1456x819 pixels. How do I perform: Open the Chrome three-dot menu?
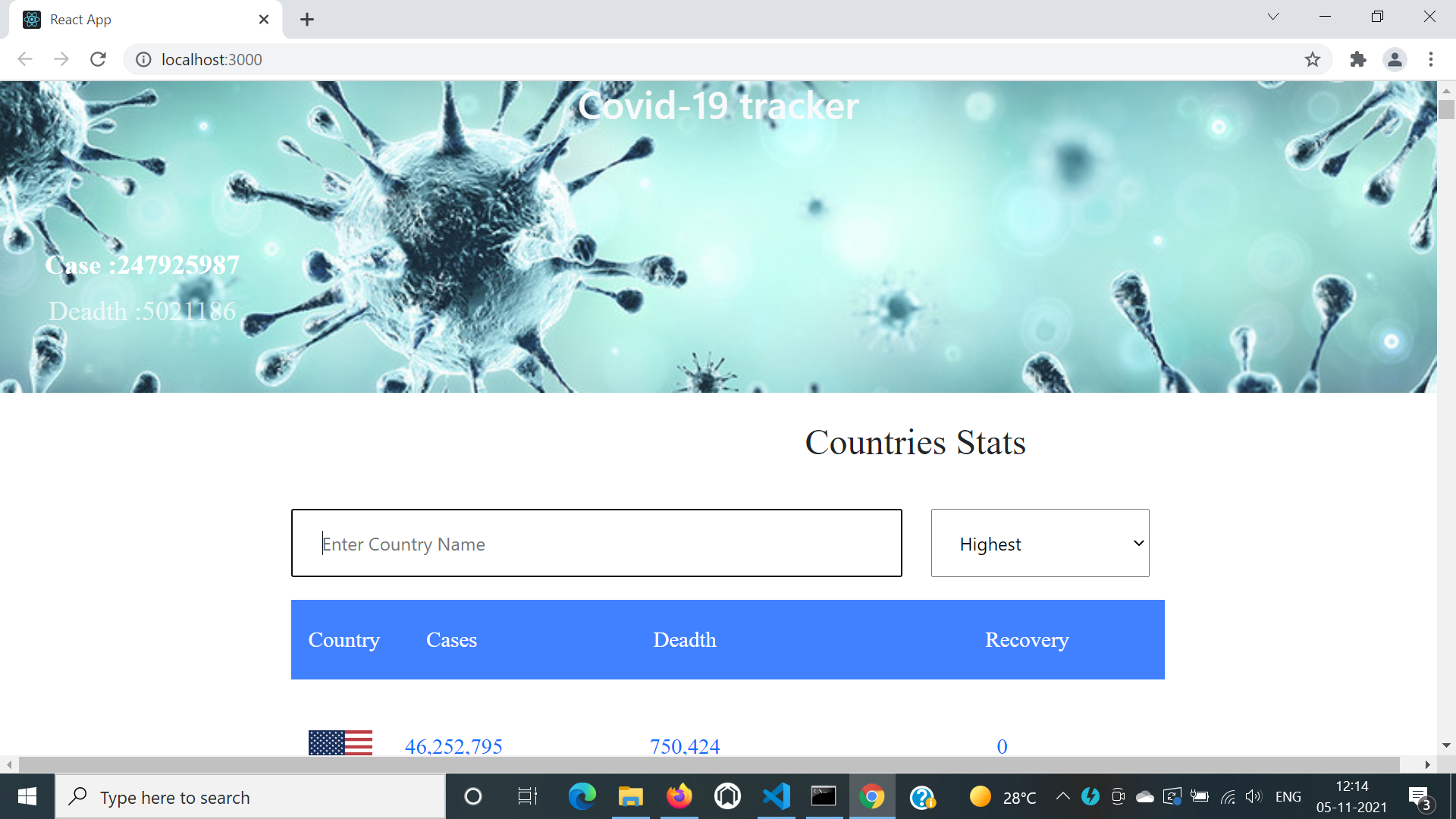pos(1431,59)
